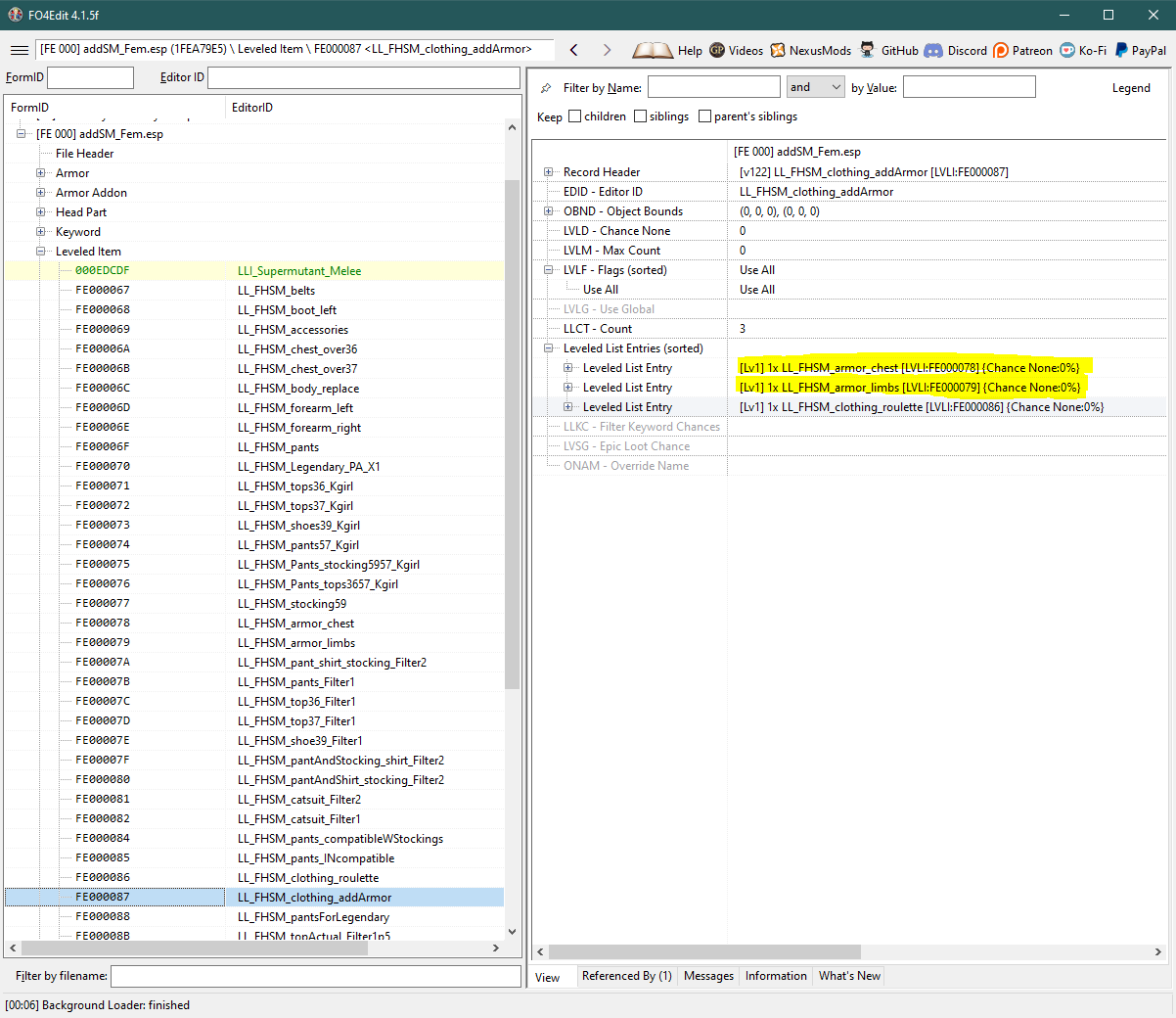Open the hamburger main menu icon

[20, 50]
